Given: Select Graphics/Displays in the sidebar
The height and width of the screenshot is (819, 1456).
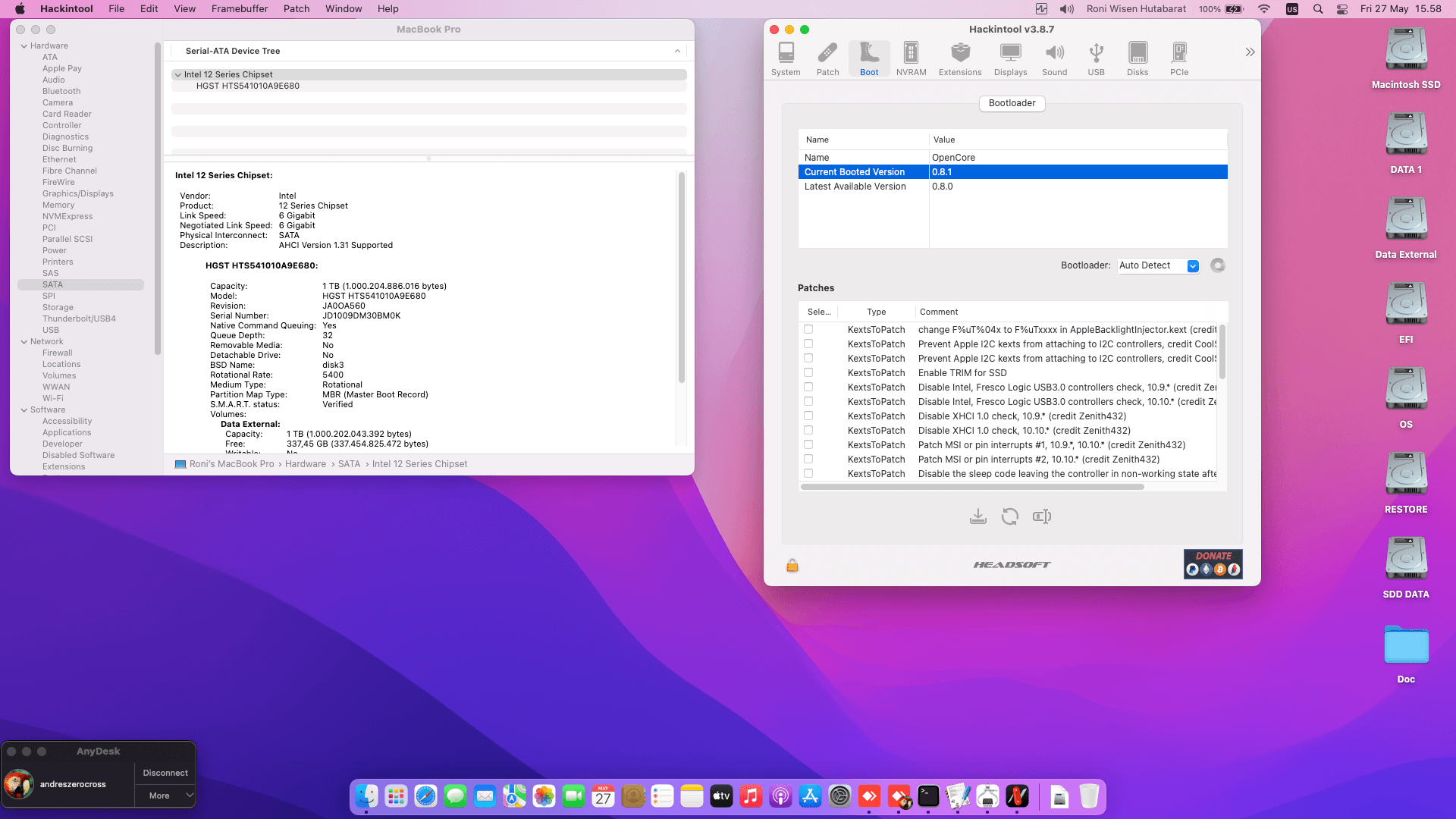Looking at the screenshot, I should (78, 194).
